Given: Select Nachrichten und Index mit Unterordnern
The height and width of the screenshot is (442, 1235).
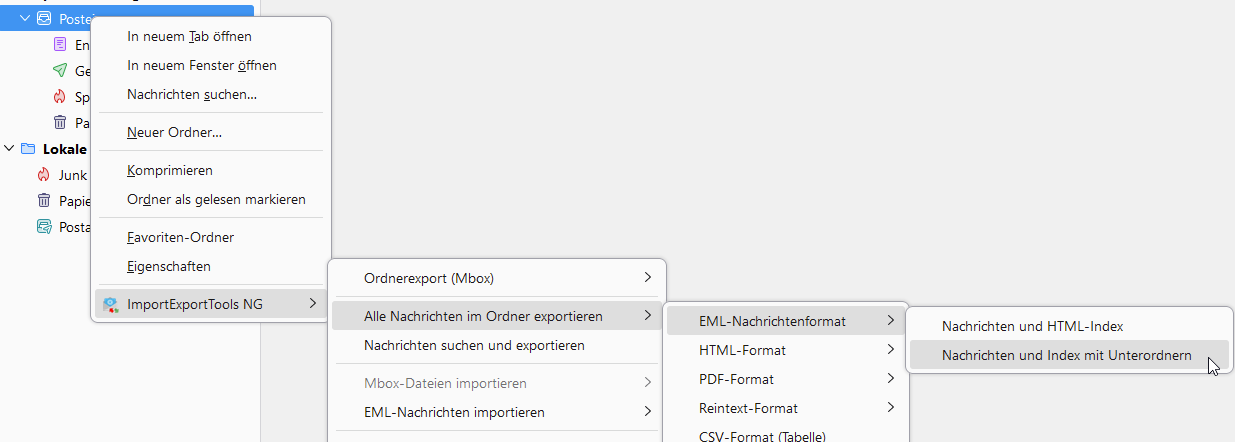Looking at the screenshot, I should coord(1066,355).
